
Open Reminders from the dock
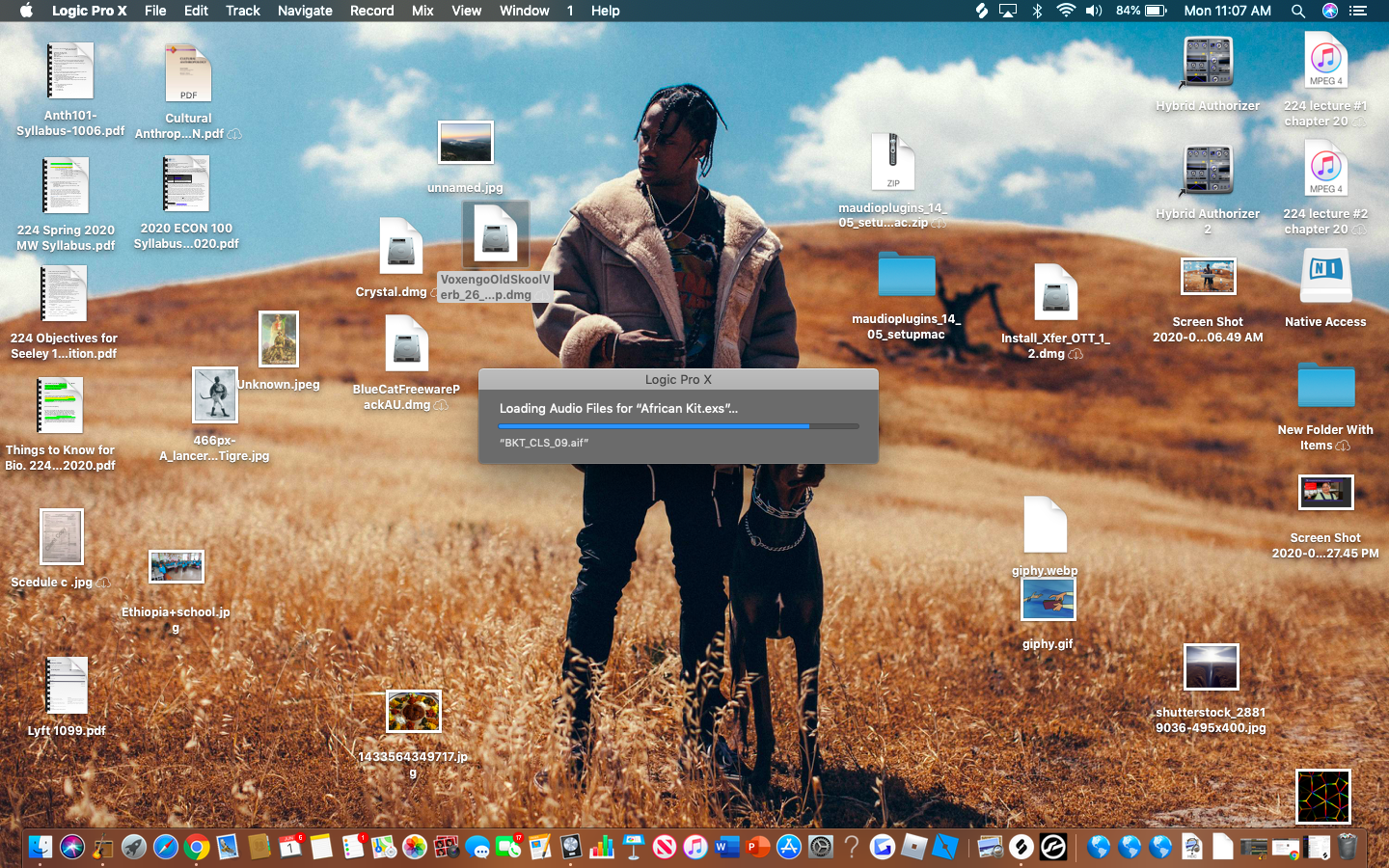(x=353, y=847)
